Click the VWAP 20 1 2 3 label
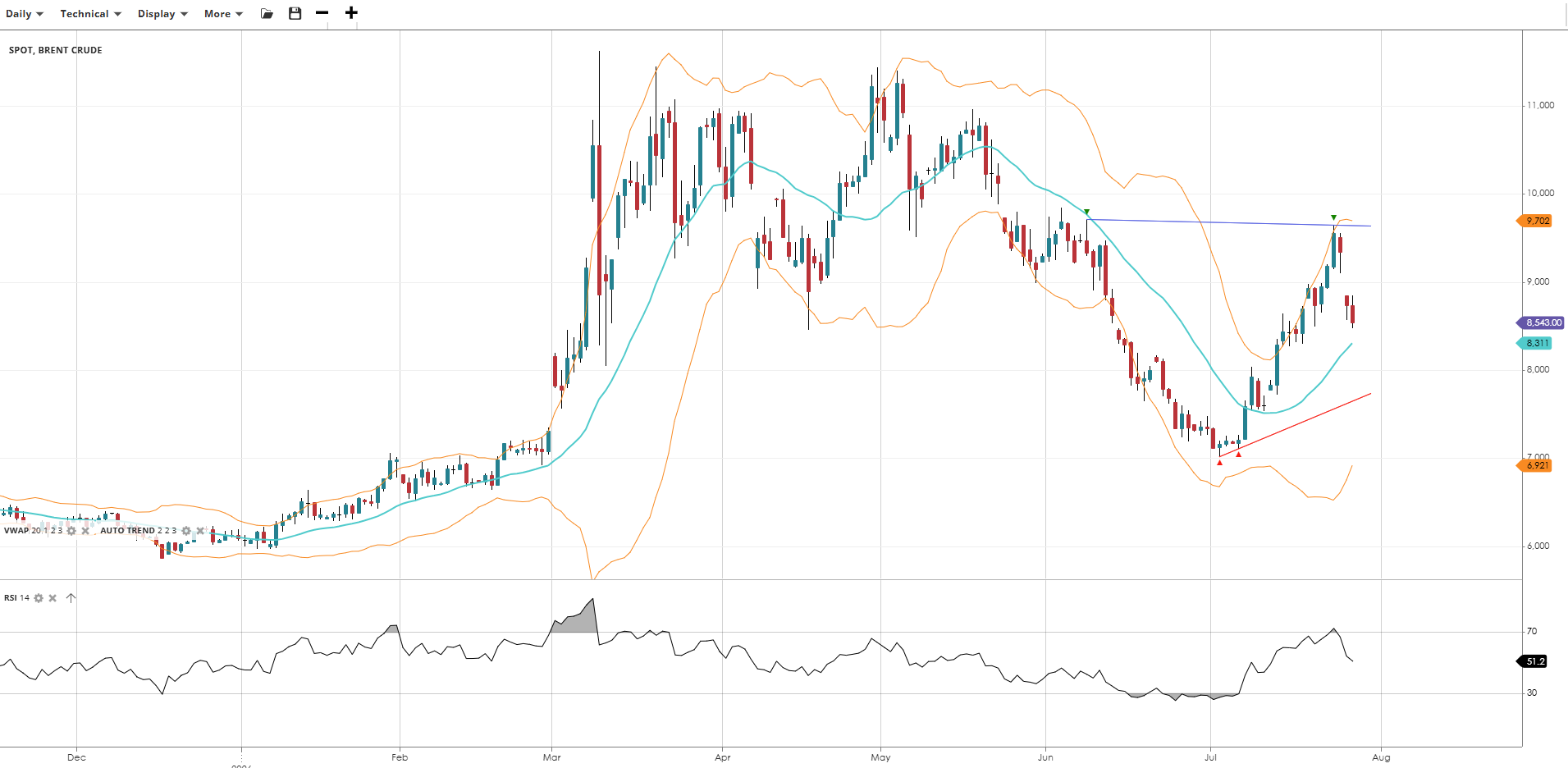Image resolution: width=1568 pixels, height=768 pixels. [33, 531]
